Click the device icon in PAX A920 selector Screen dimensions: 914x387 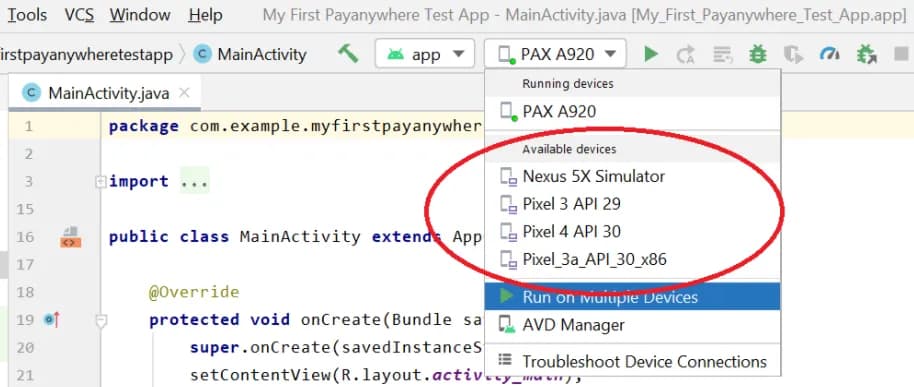coord(507,55)
